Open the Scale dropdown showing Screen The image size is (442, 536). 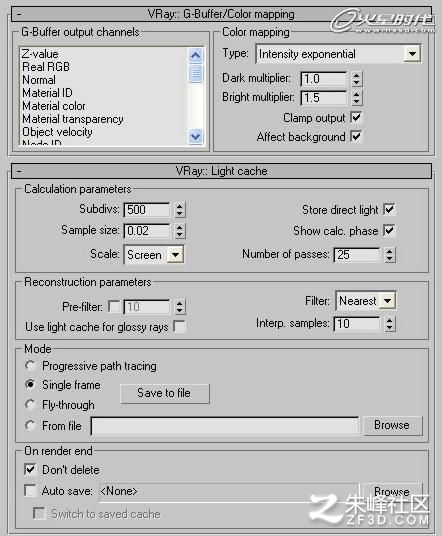[x=175, y=255]
